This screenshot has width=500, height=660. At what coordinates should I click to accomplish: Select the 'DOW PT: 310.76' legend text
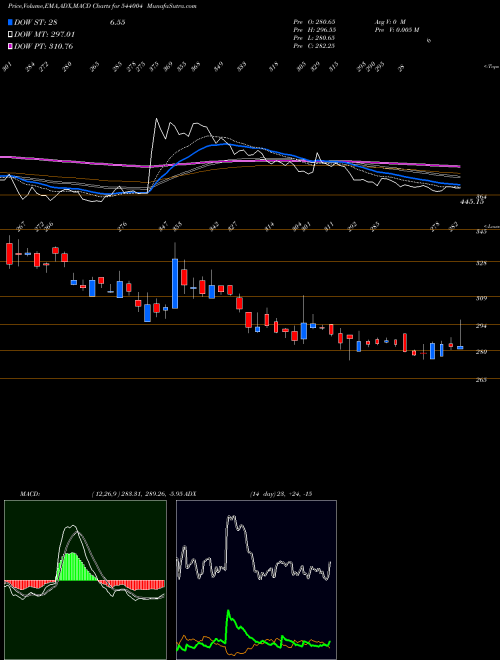(x=44, y=46)
